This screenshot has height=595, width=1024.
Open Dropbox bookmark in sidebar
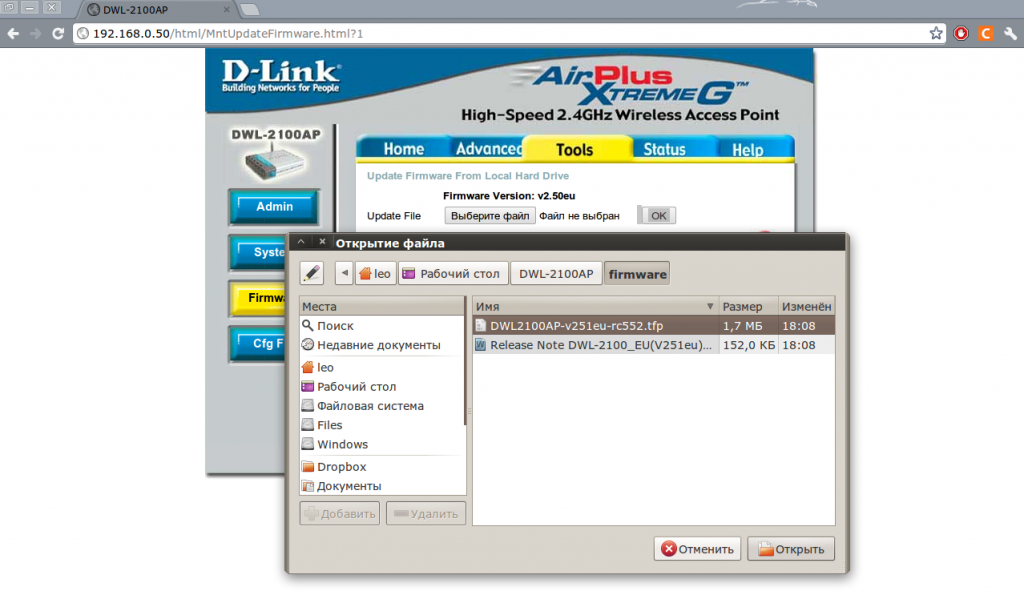(x=383, y=466)
